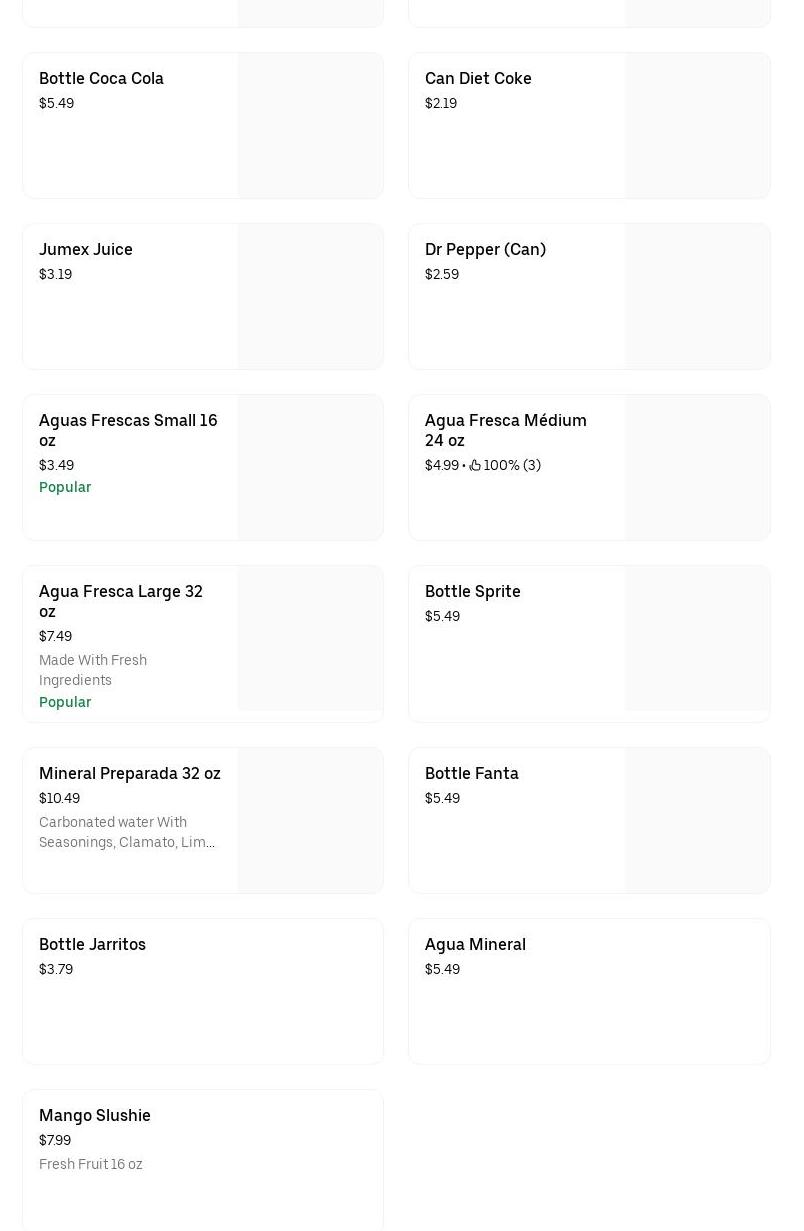Click the Bottle Coca Cola image thumbnail

coord(310,126)
